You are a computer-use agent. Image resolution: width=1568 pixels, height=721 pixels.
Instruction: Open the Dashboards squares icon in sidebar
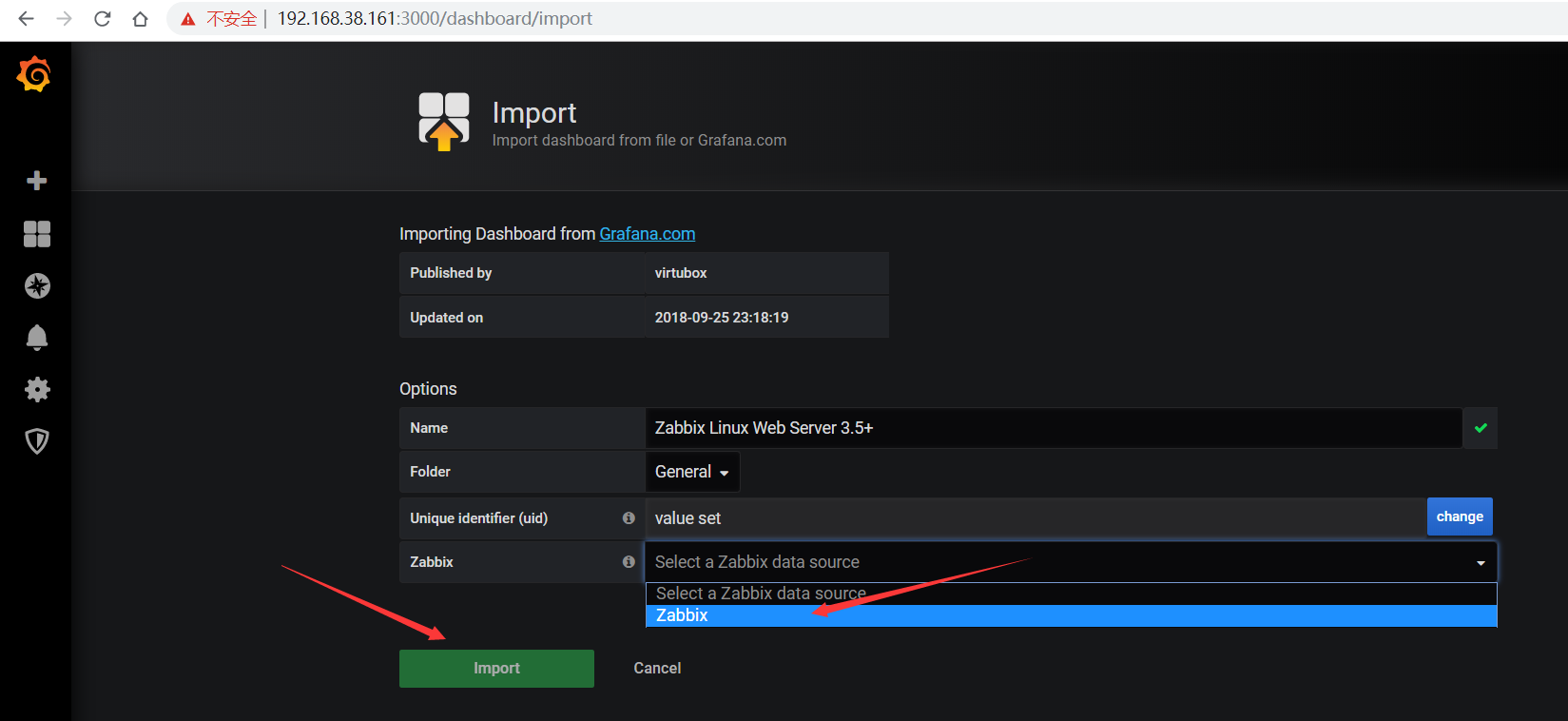pos(37,234)
